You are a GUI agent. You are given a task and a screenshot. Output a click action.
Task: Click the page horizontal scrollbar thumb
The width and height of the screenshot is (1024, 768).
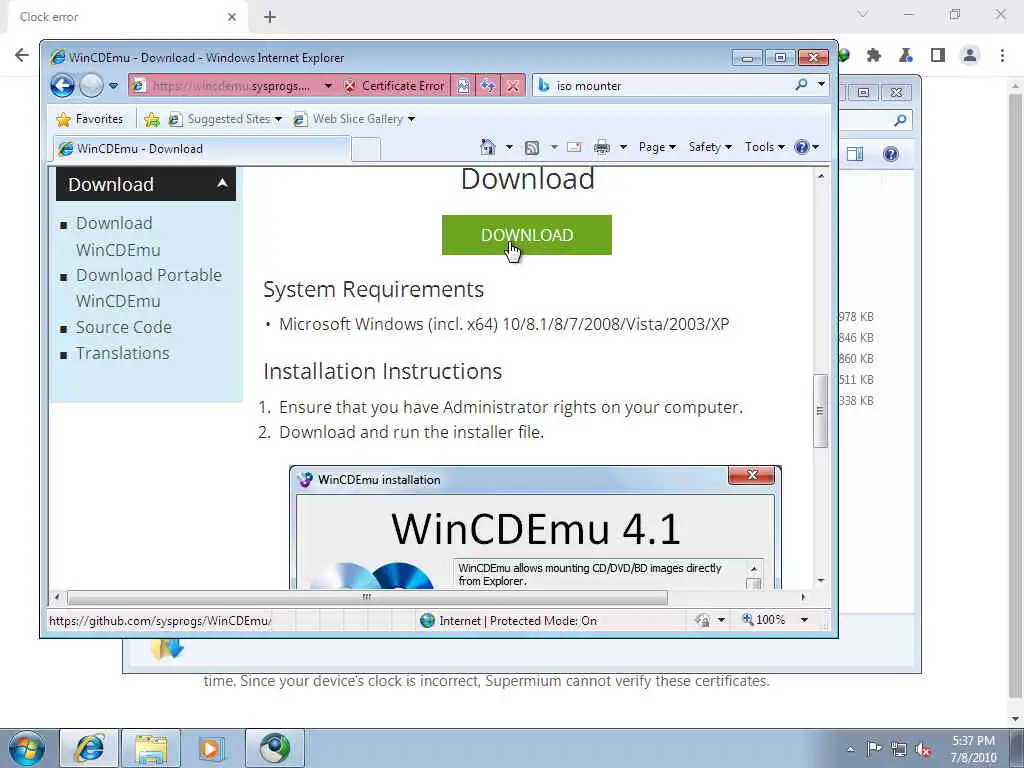coord(367,597)
